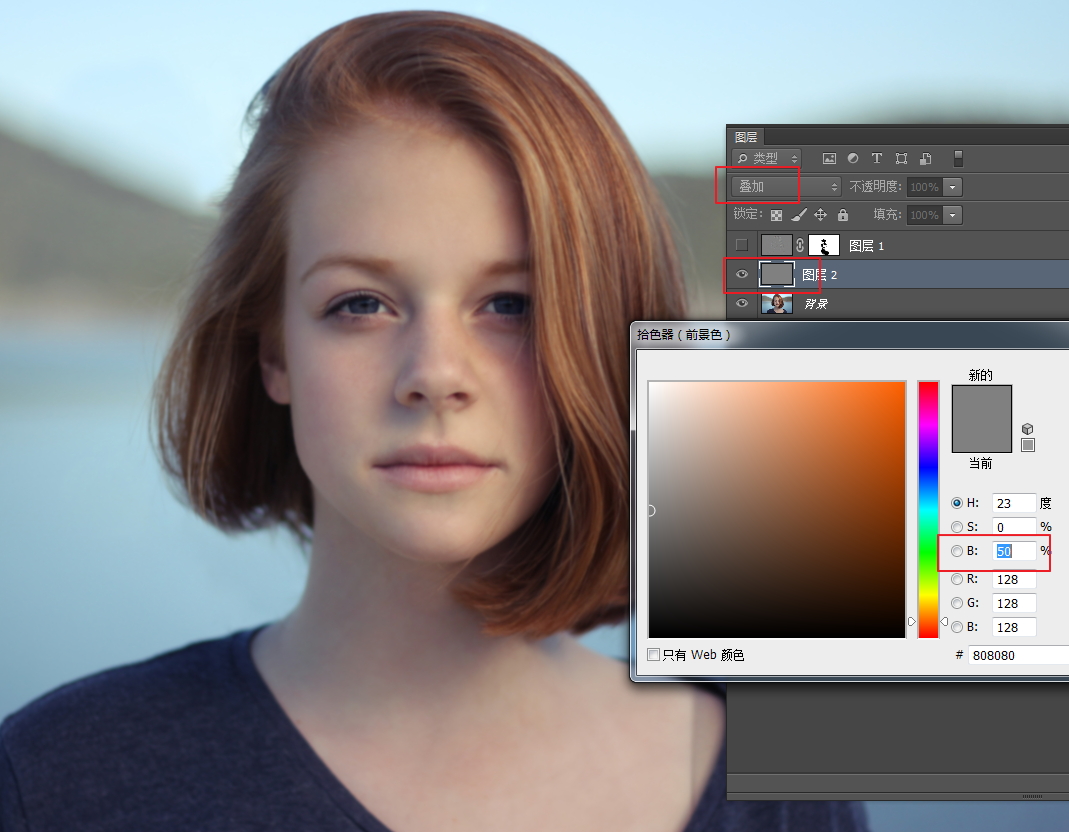Open the 不透明度 opacity arrow dropdown

pos(952,187)
